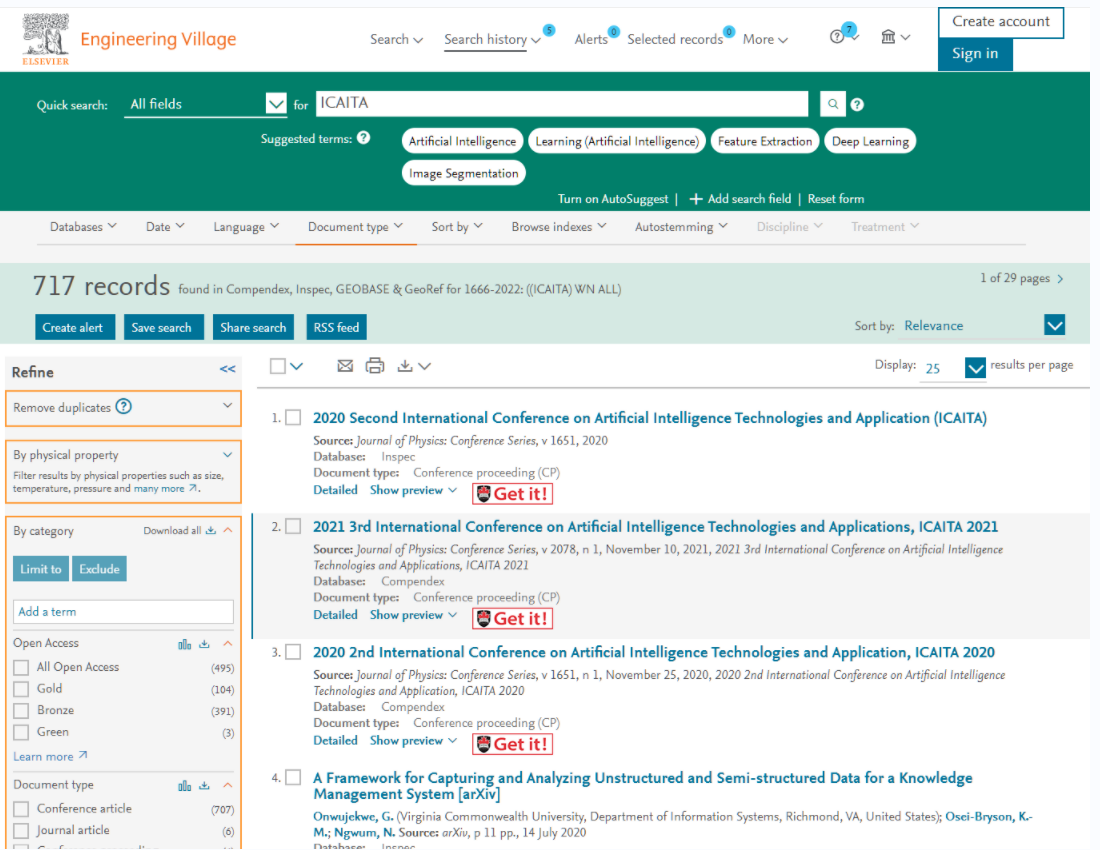Collapse the Document type facet

tap(227, 785)
